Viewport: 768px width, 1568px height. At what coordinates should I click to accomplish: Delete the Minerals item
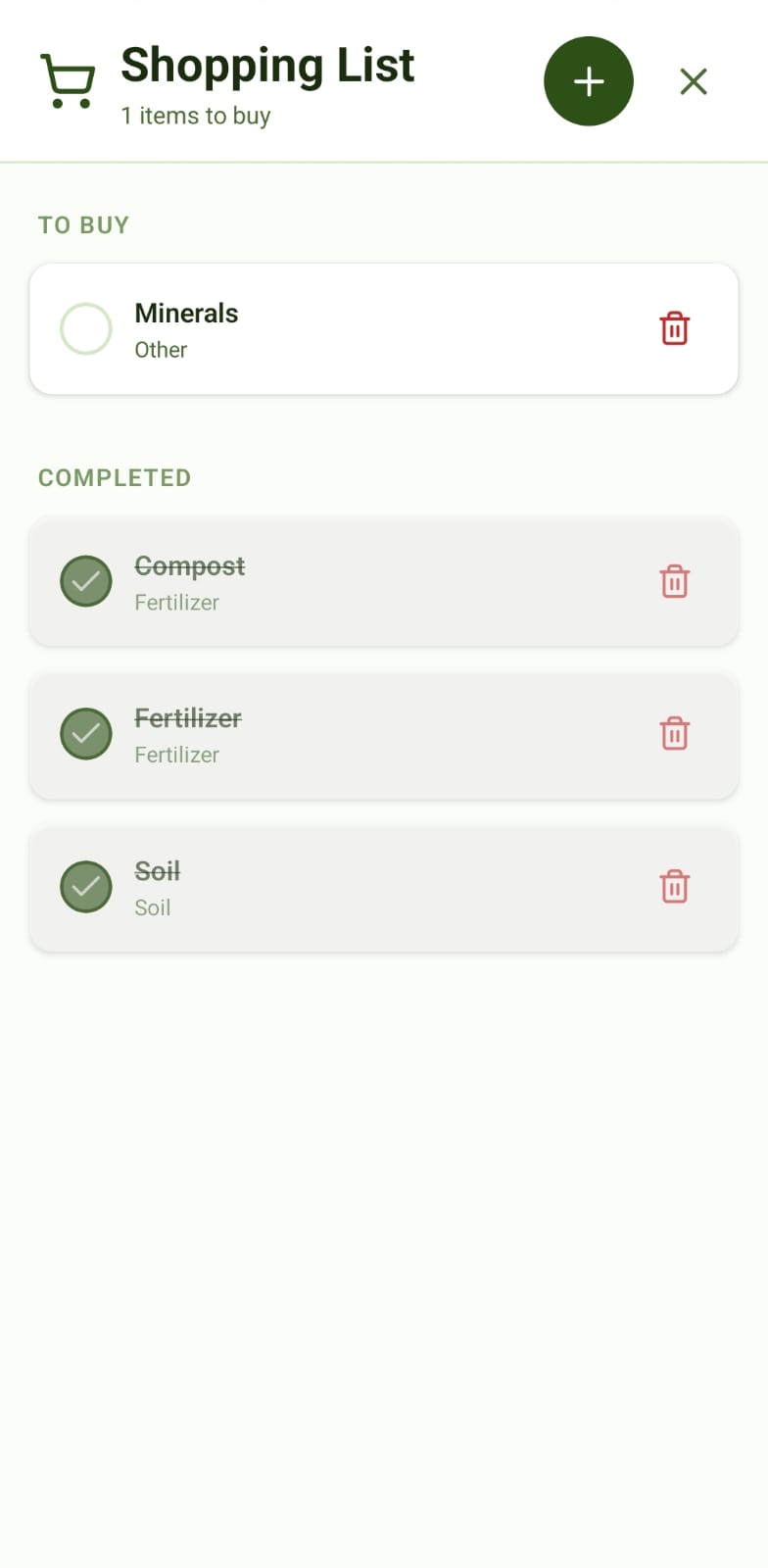coord(674,328)
